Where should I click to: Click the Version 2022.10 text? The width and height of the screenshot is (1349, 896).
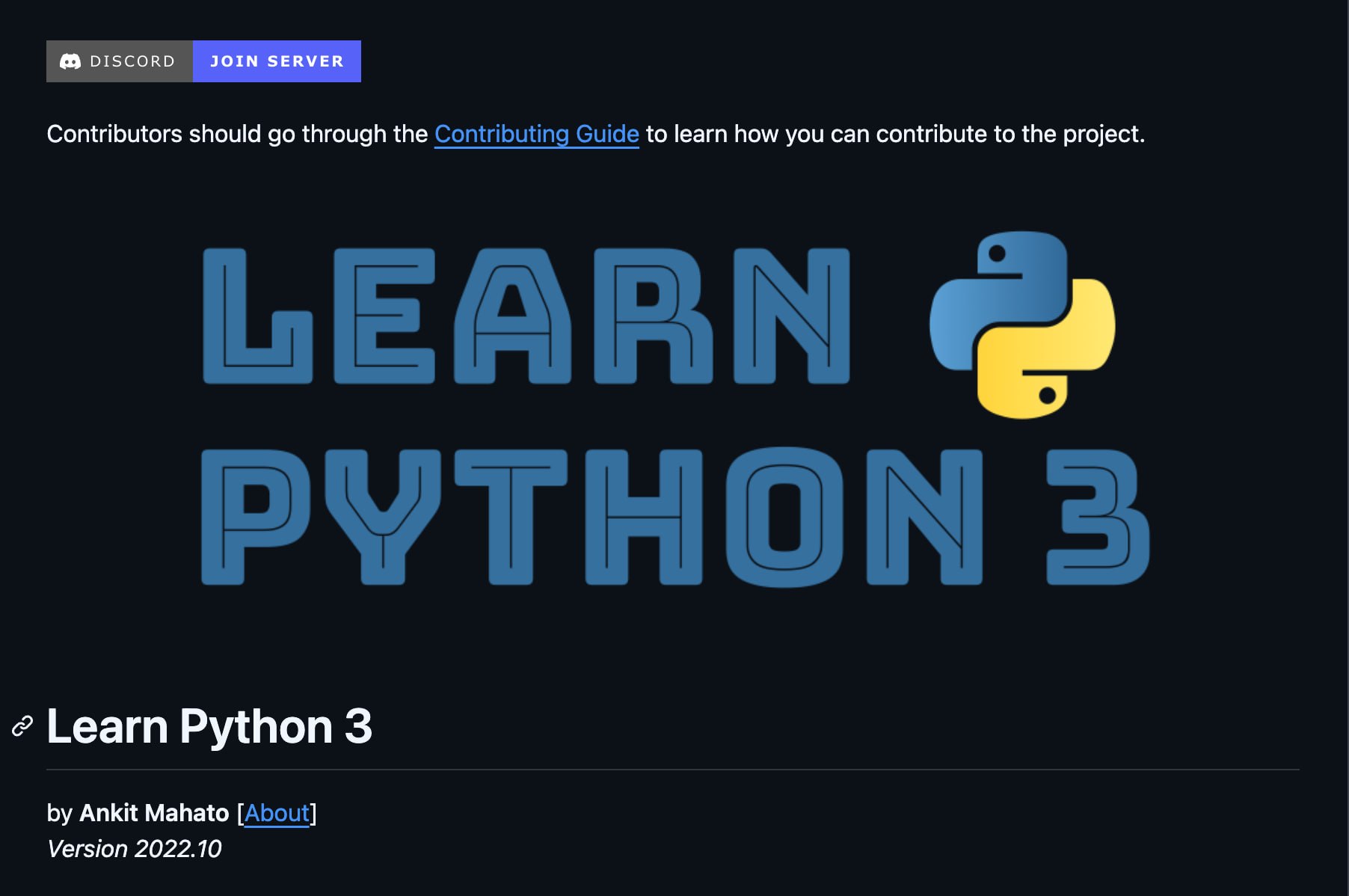point(135,849)
